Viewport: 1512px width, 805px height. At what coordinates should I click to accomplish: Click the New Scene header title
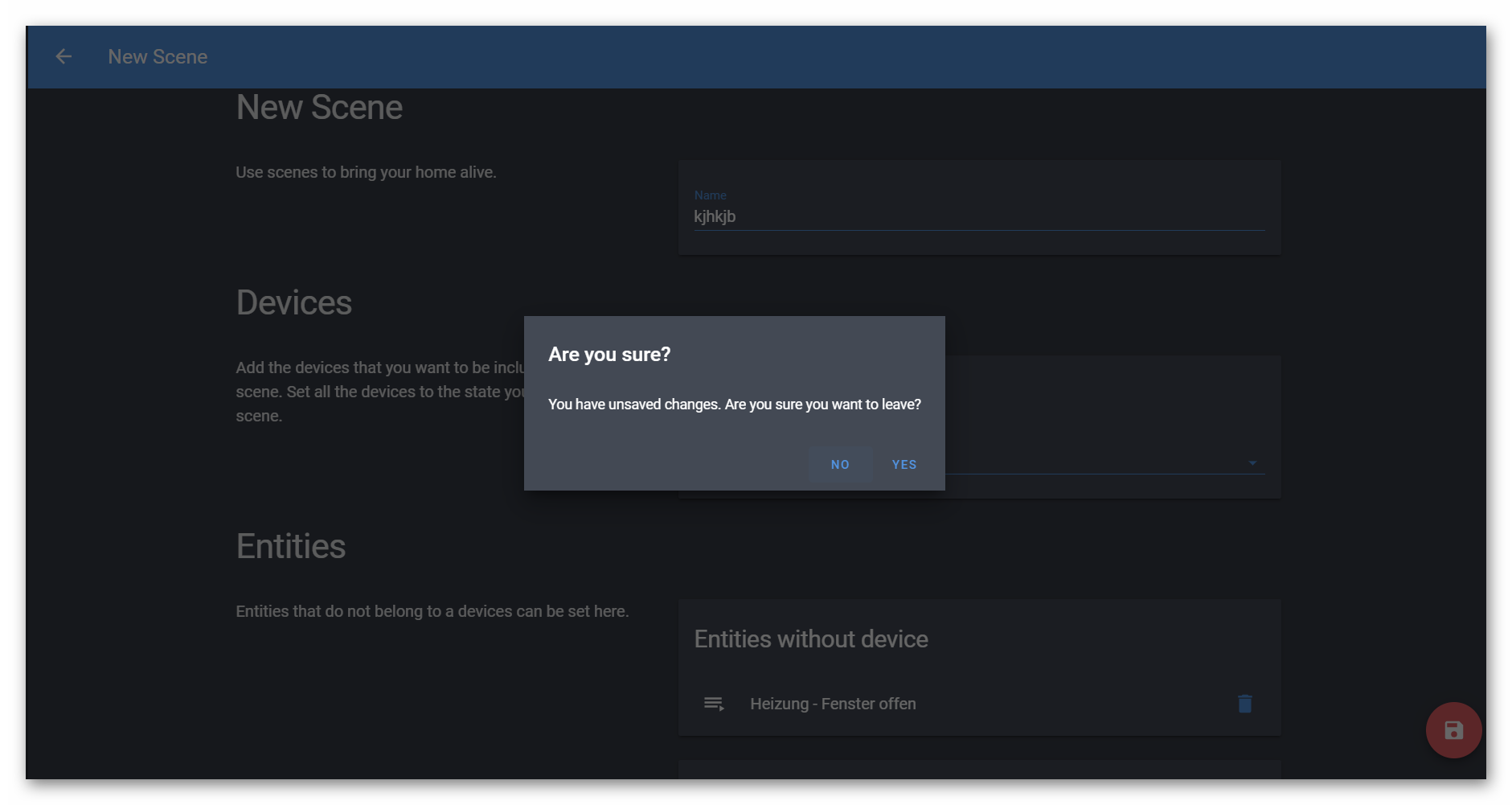tap(158, 57)
